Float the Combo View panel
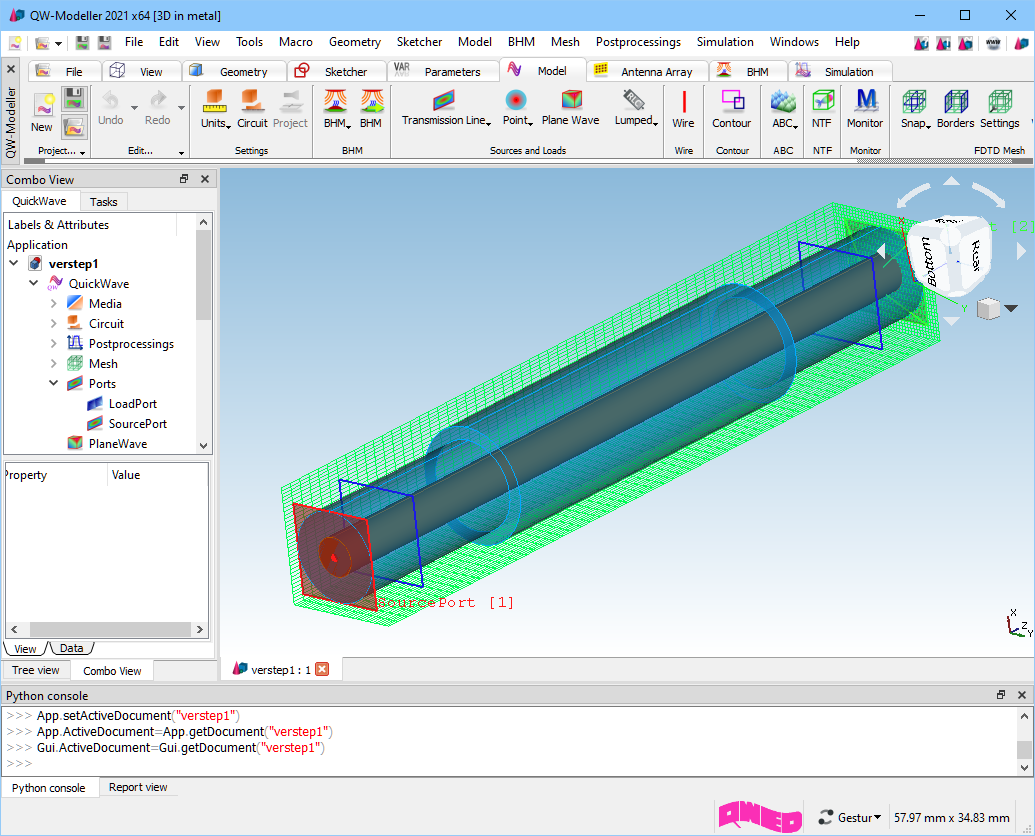Image resolution: width=1035 pixels, height=836 pixels. [184, 179]
